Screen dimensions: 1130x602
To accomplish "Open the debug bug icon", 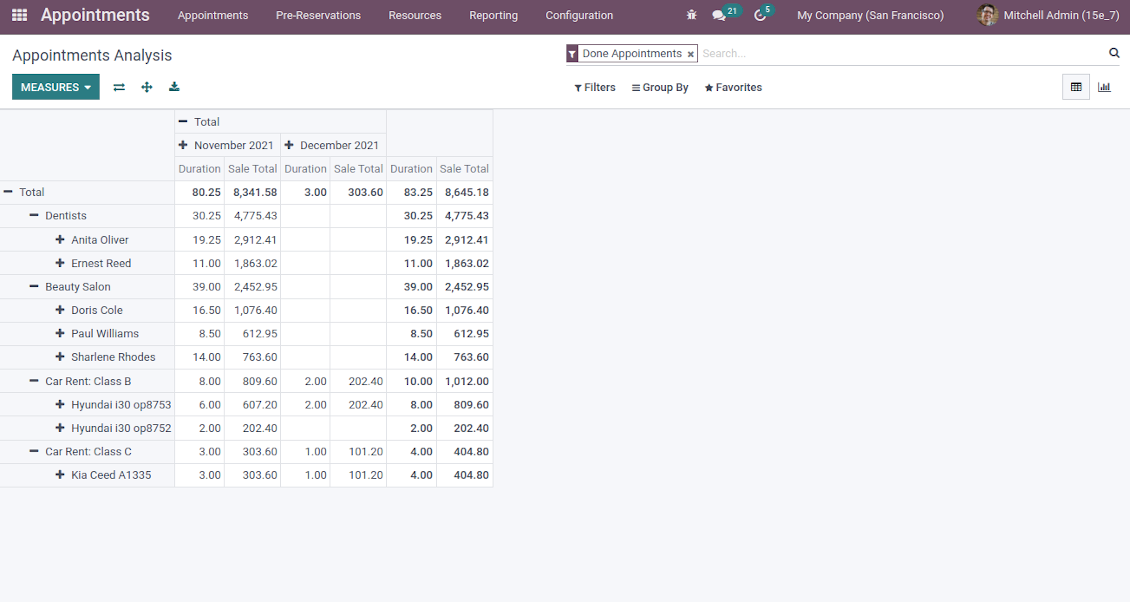I will pos(692,15).
